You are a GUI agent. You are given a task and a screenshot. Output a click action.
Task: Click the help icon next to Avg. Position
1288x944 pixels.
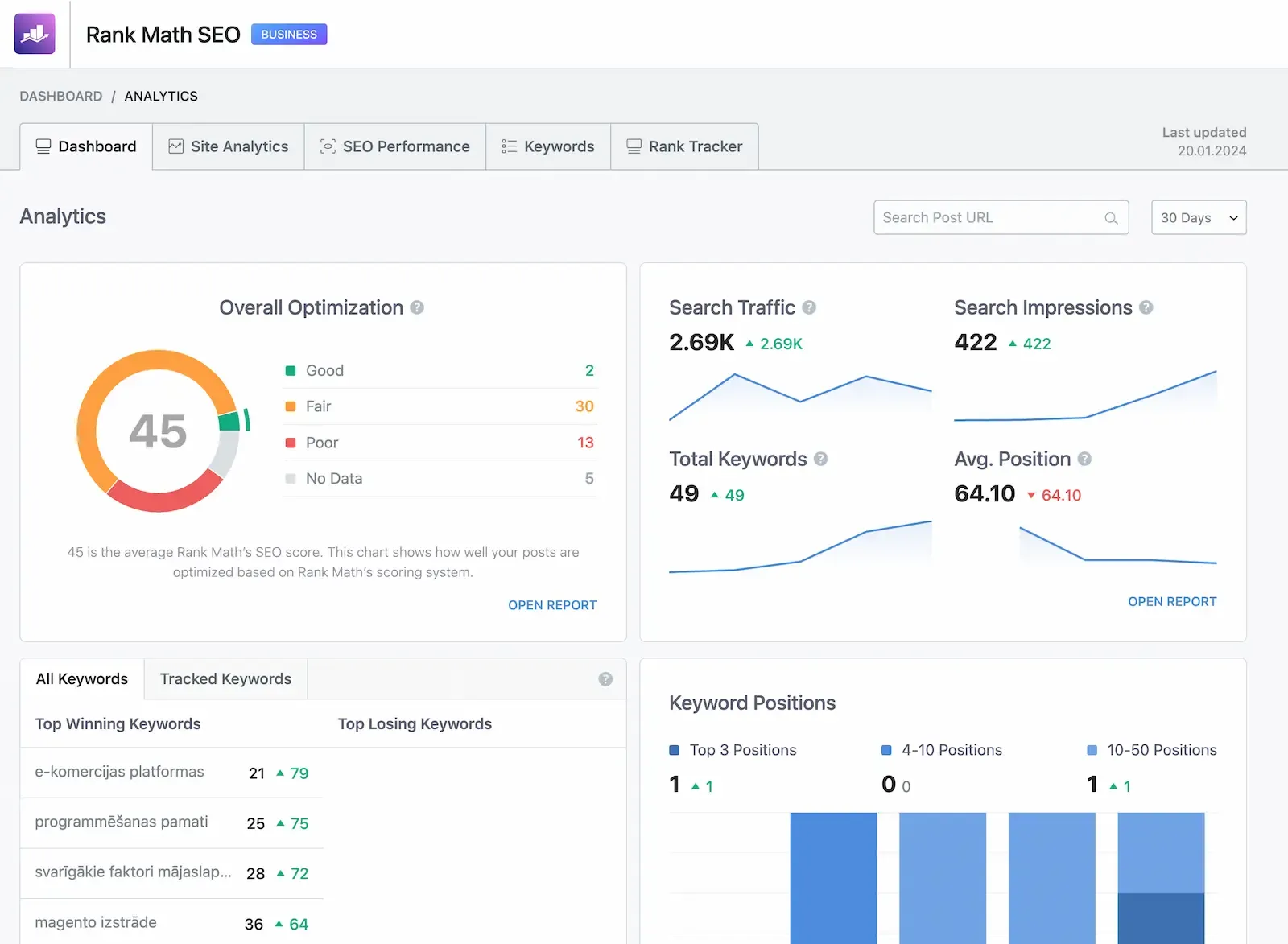pos(1084,459)
